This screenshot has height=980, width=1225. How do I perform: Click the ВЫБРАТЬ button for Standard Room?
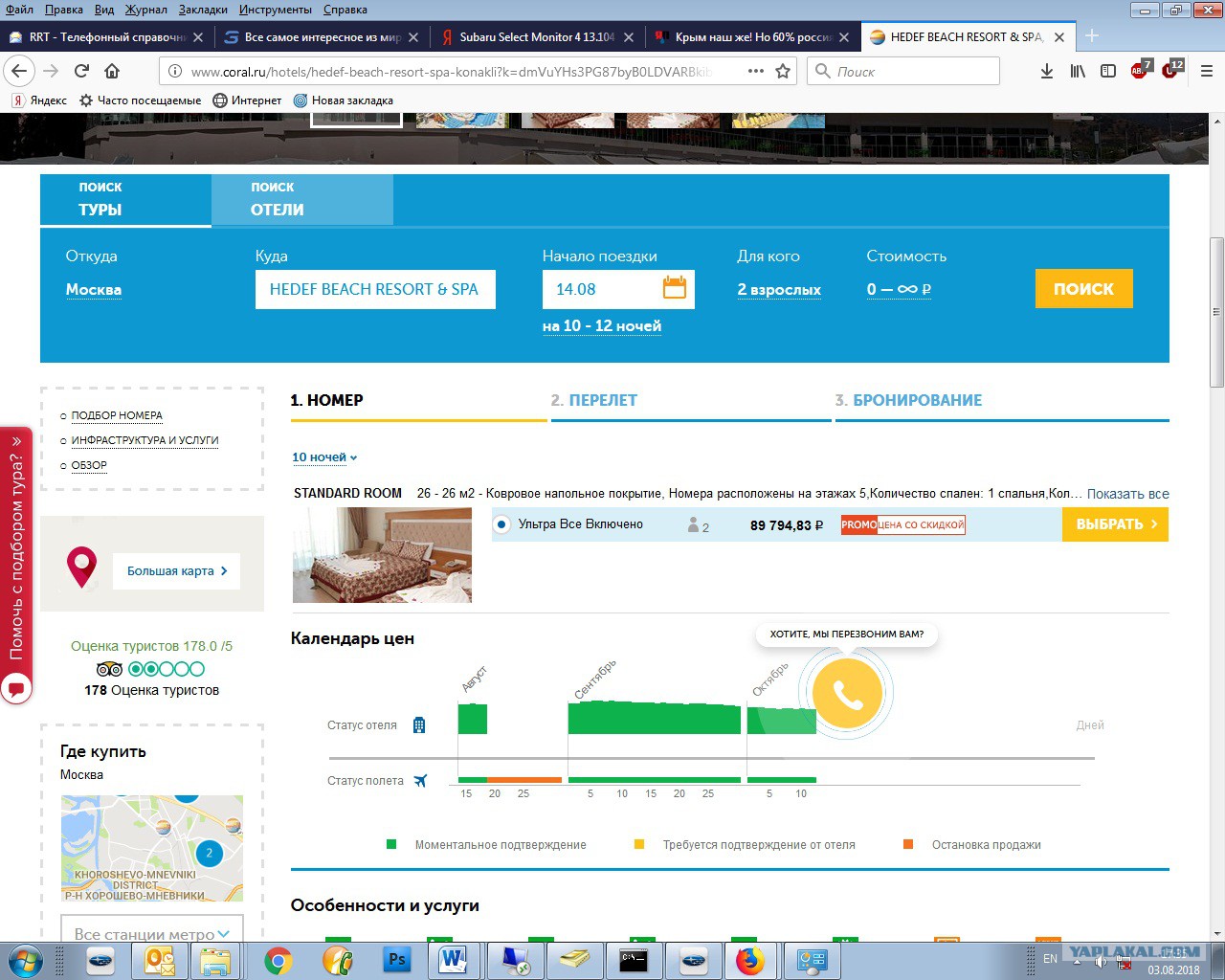pos(1115,524)
